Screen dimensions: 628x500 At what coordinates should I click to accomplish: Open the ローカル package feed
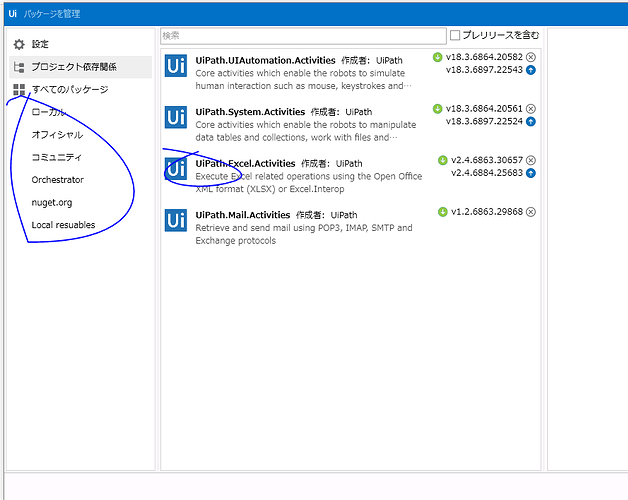tap(48, 112)
